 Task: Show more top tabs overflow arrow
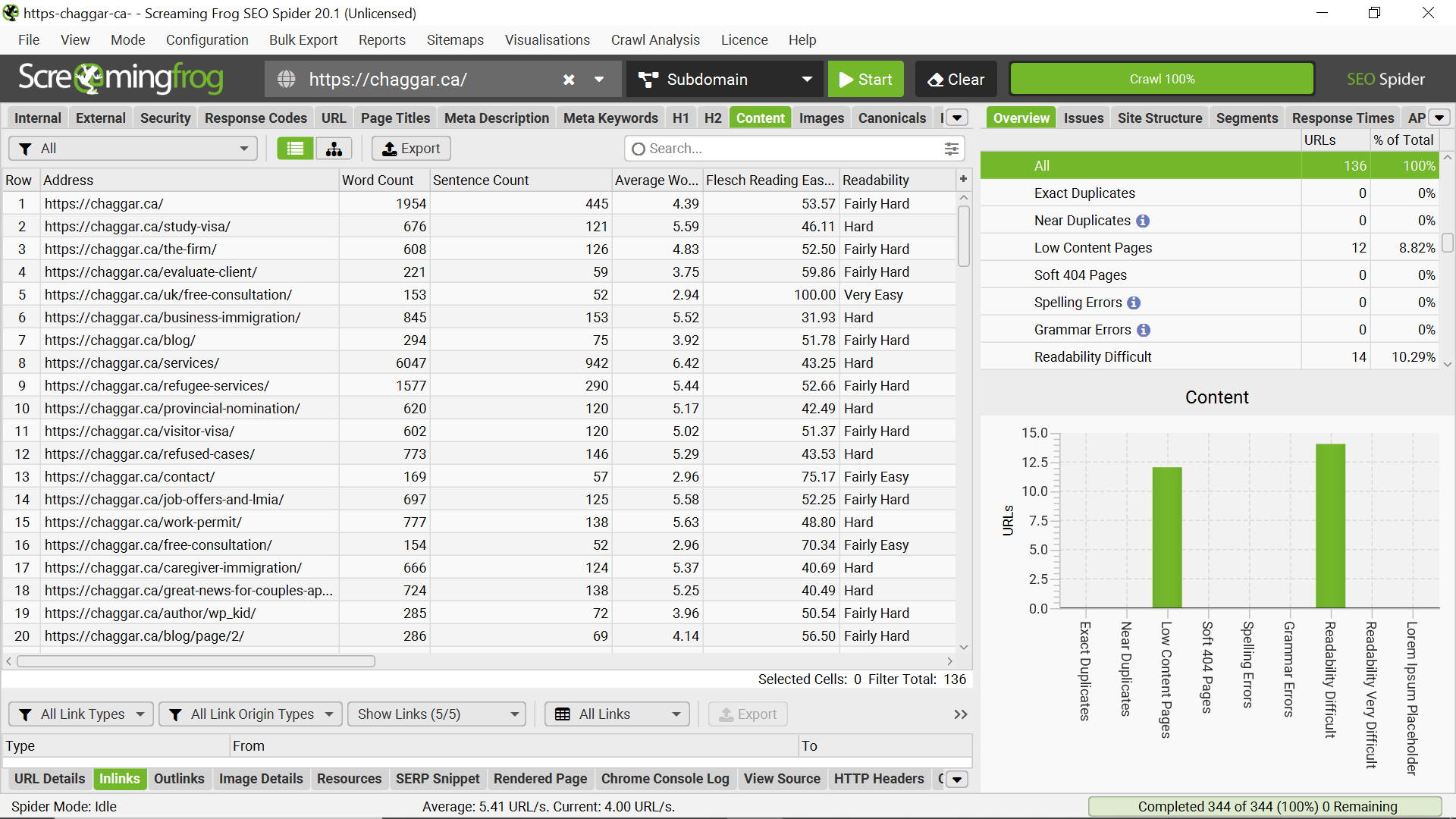pos(958,118)
